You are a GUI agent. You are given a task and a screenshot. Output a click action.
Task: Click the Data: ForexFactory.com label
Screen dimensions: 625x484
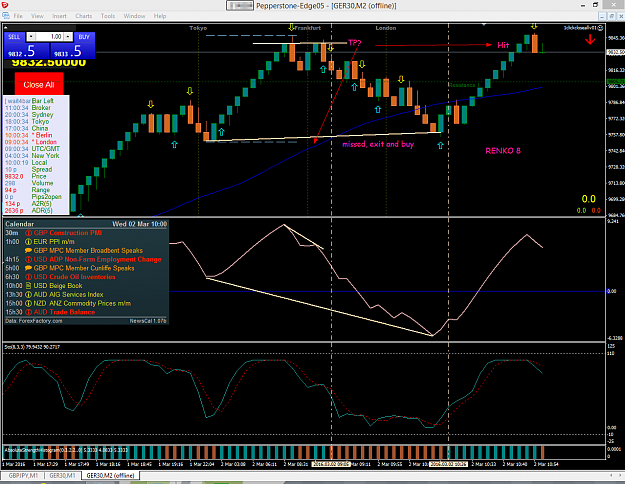[x=34, y=321]
